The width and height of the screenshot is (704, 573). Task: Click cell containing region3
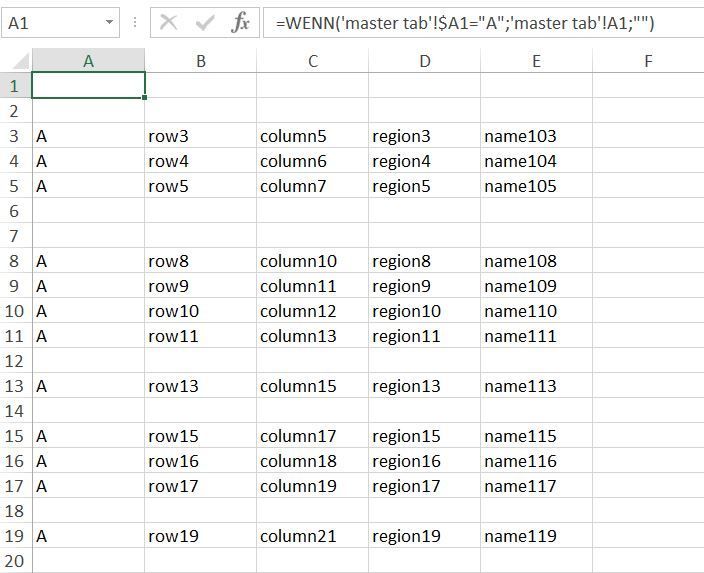425,136
